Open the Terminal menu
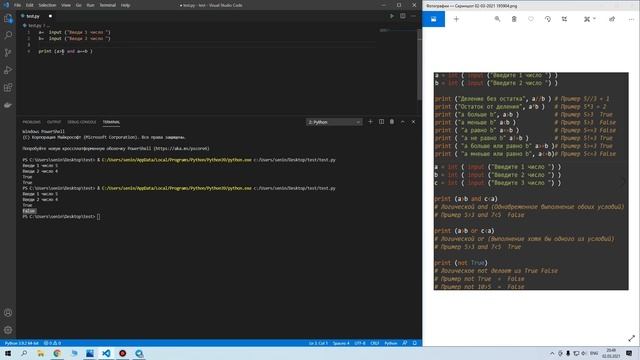The image size is (640, 360). 108,5
